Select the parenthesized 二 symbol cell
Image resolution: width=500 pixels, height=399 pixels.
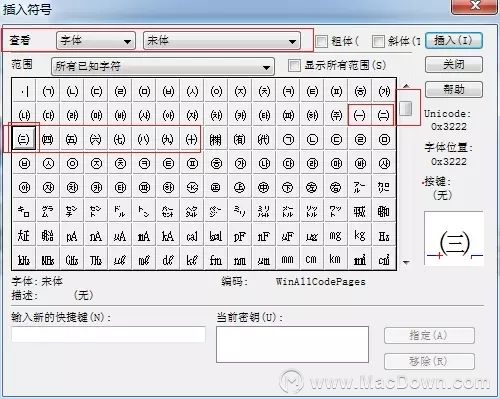(x=384, y=115)
